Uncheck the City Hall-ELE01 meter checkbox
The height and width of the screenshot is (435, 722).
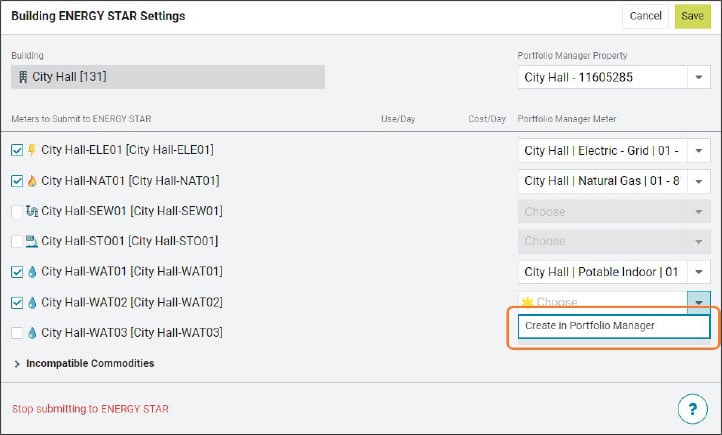[x=16, y=151]
